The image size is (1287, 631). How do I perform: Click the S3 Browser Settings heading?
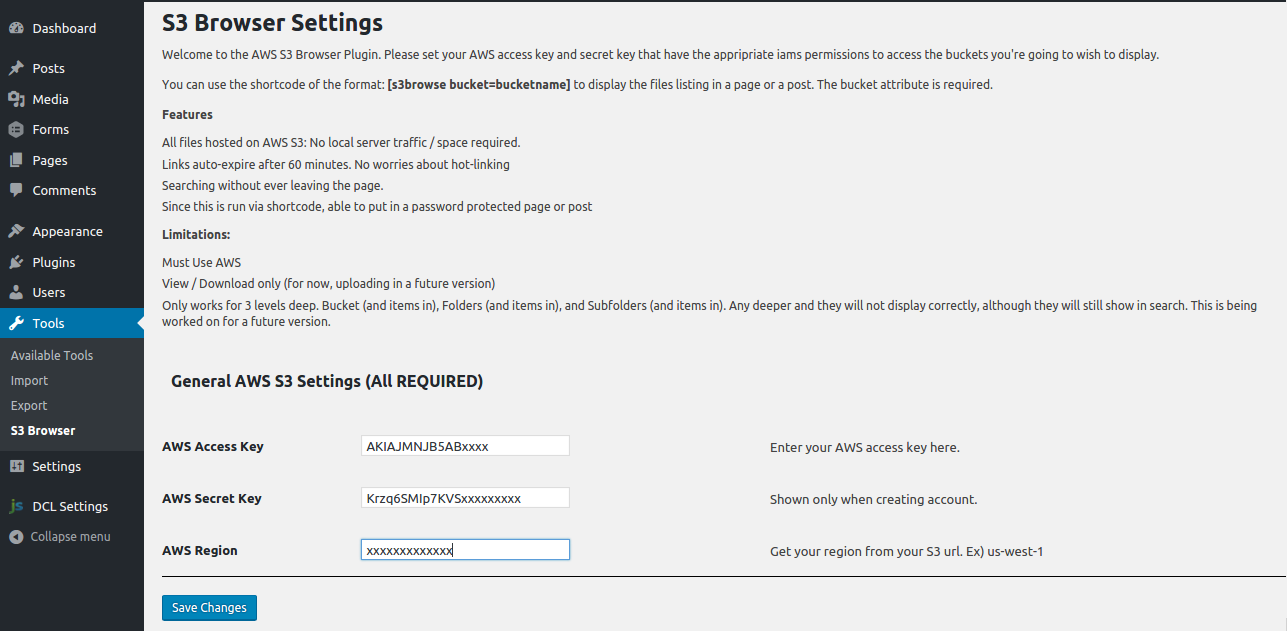pos(272,21)
